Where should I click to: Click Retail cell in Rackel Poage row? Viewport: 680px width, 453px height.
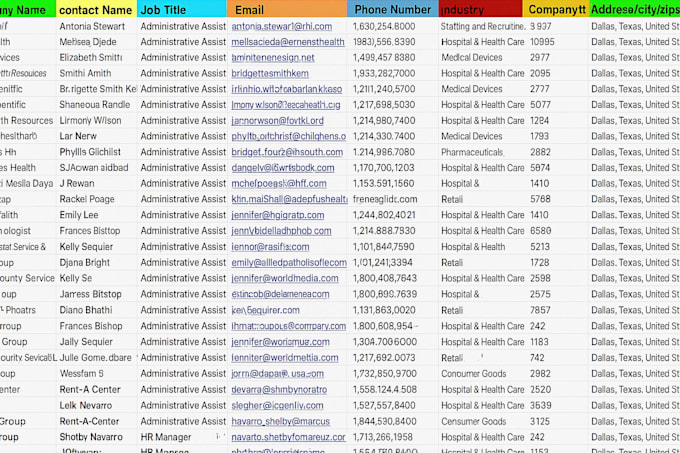coord(452,199)
